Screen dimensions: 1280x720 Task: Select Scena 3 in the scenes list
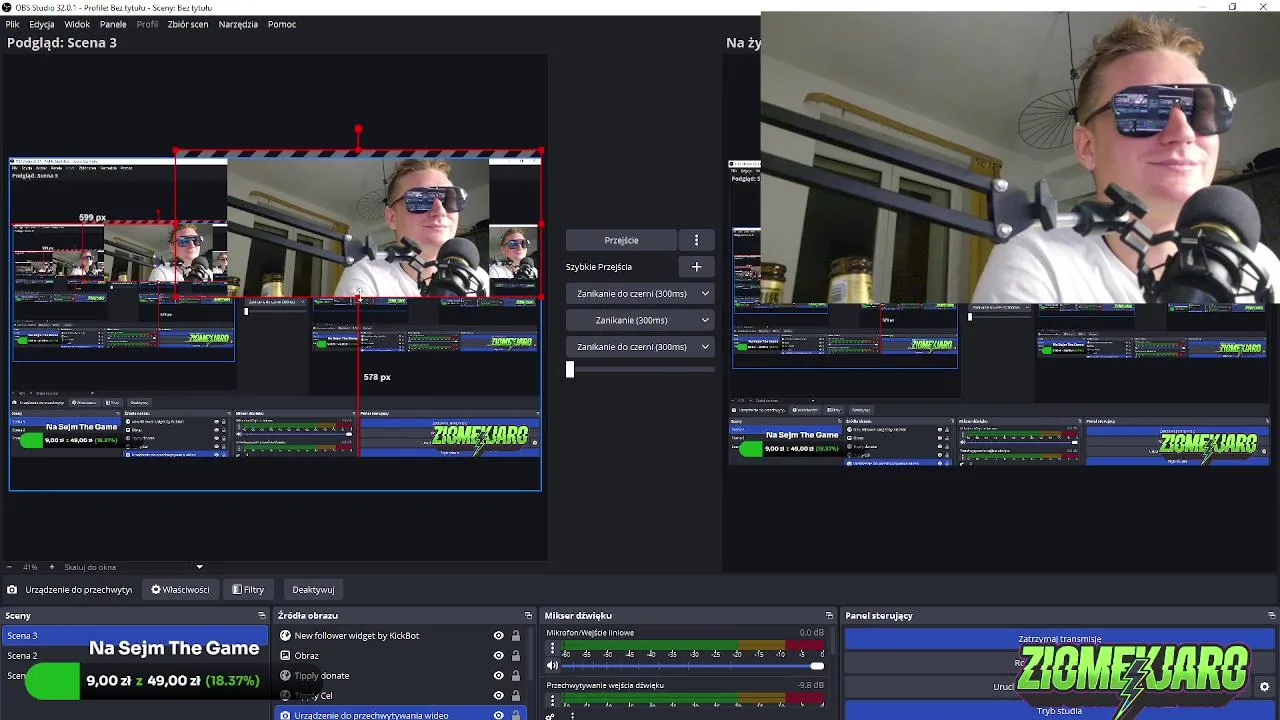[136, 636]
